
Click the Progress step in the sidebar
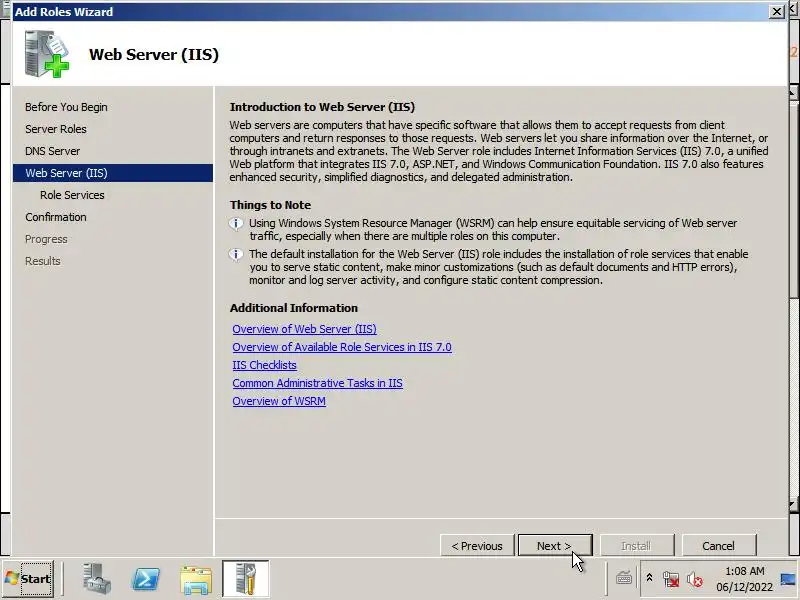click(46, 239)
